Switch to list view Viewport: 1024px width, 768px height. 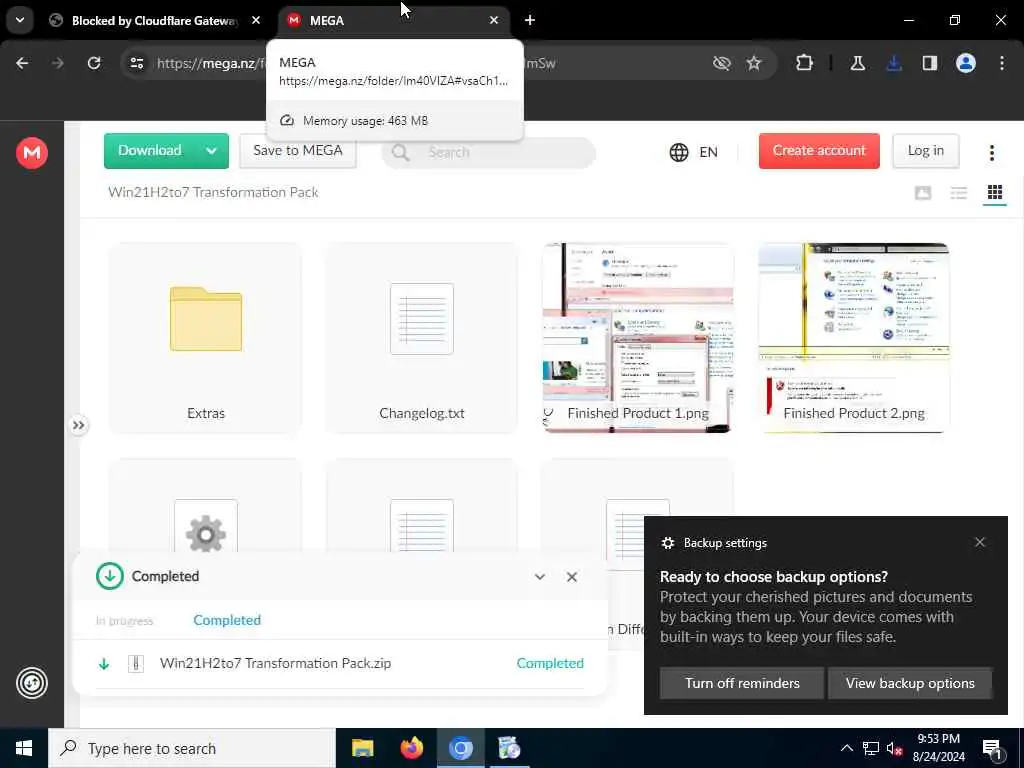tap(958, 193)
